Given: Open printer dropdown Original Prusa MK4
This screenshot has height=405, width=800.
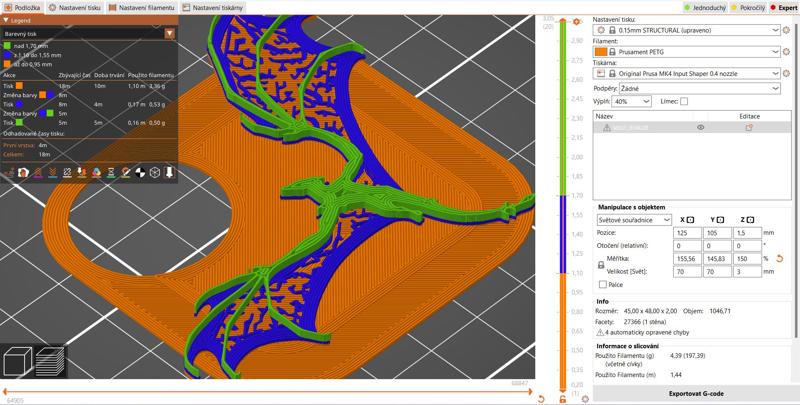Looking at the screenshot, I should 686,73.
